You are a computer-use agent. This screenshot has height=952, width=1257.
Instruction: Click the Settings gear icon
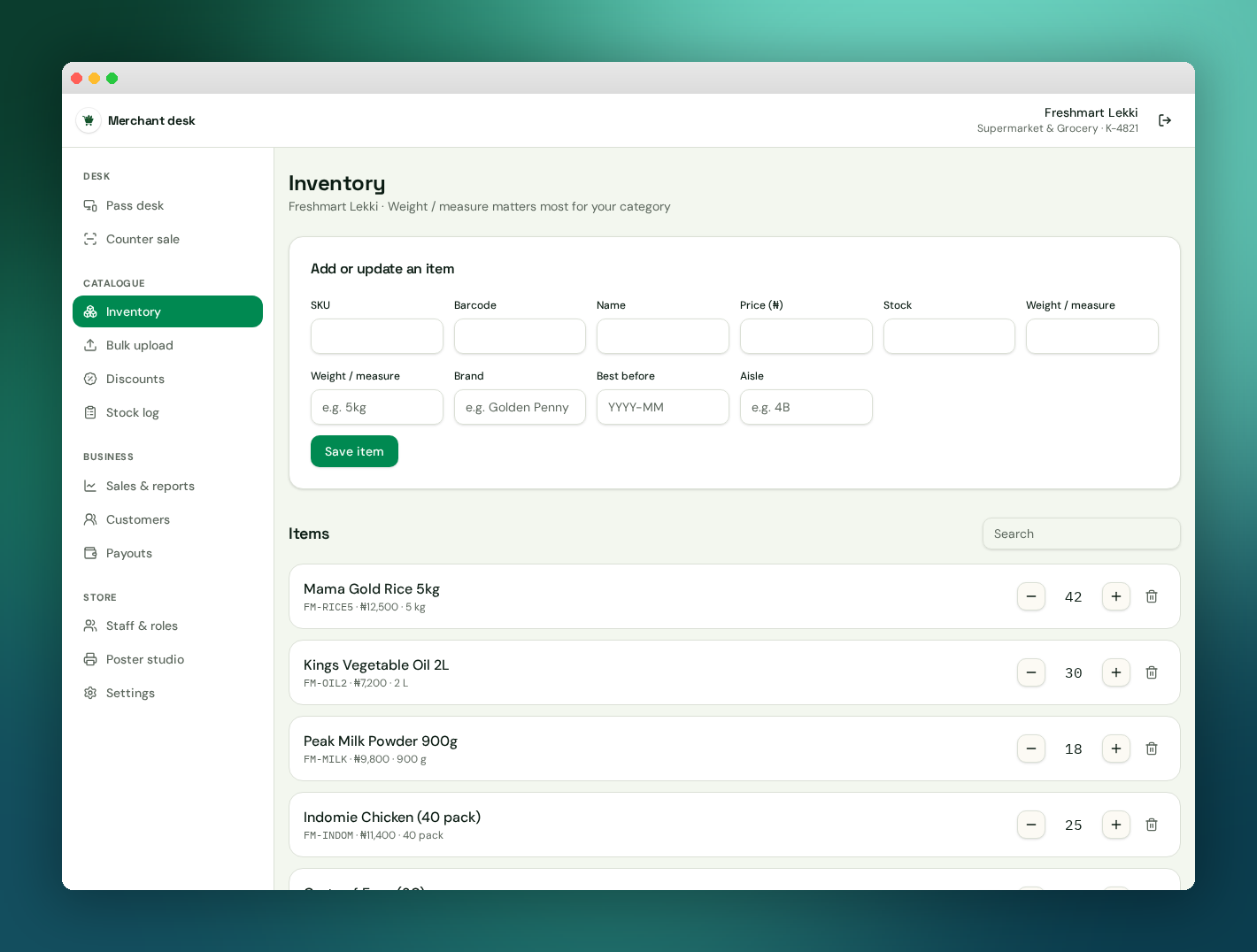coord(90,693)
